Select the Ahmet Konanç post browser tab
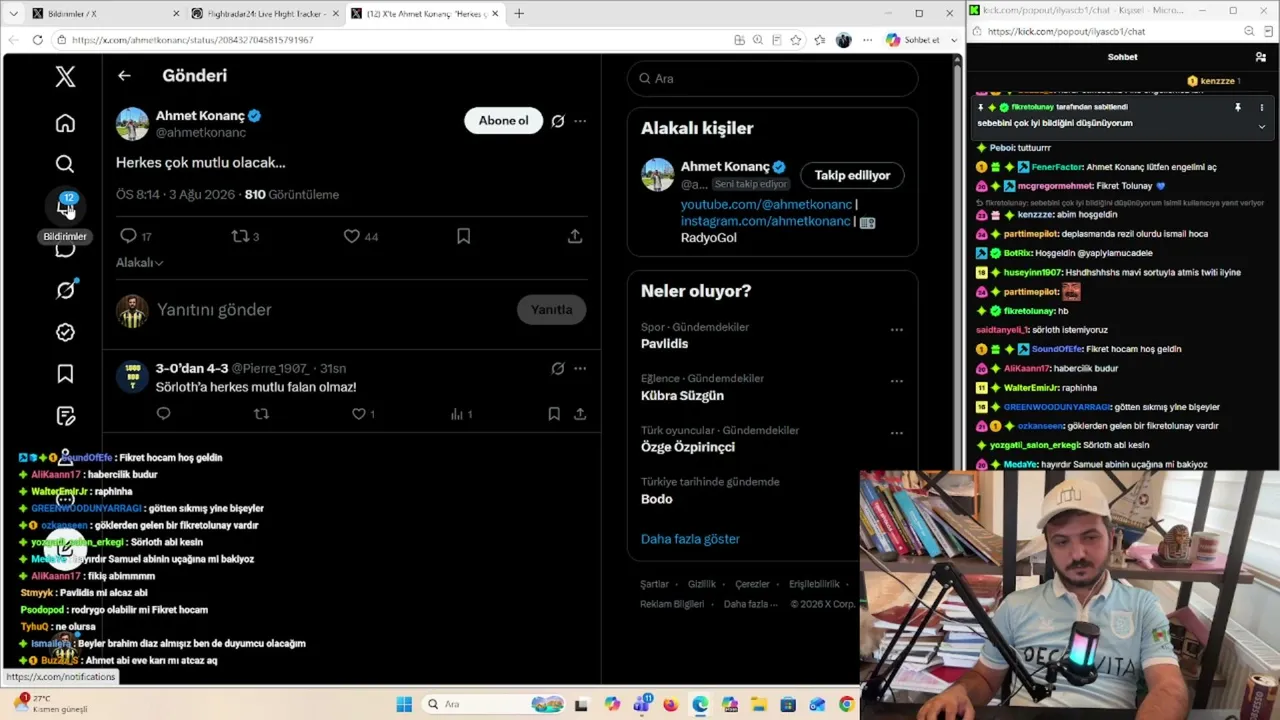 click(x=425, y=13)
